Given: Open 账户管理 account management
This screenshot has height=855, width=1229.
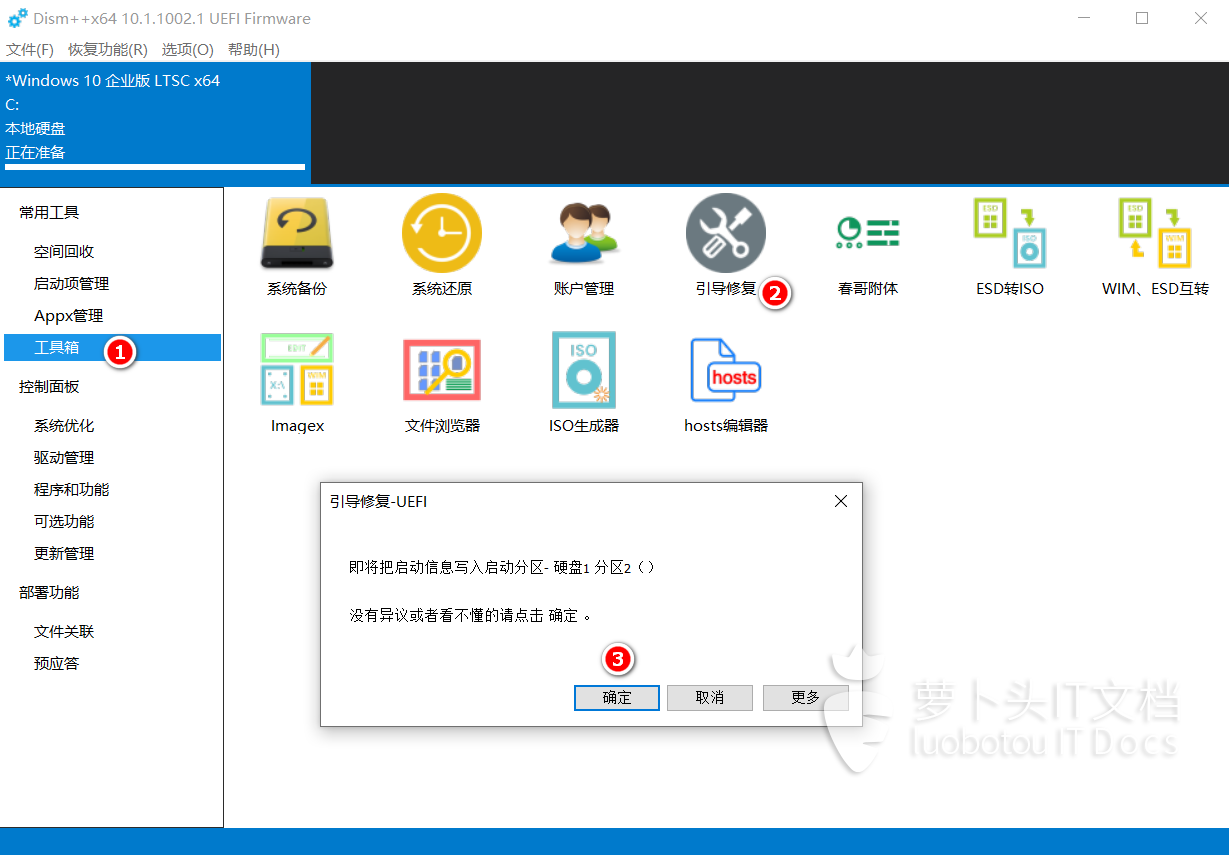Looking at the screenshot, I should [584, 234].
